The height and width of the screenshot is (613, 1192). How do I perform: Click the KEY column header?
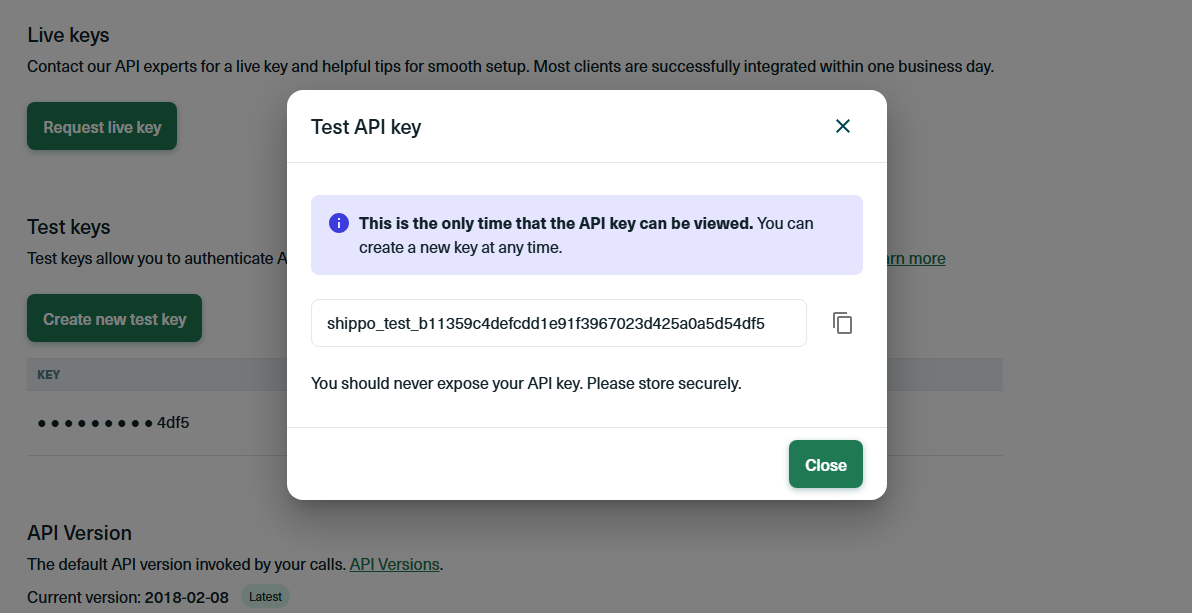point(49,375)
